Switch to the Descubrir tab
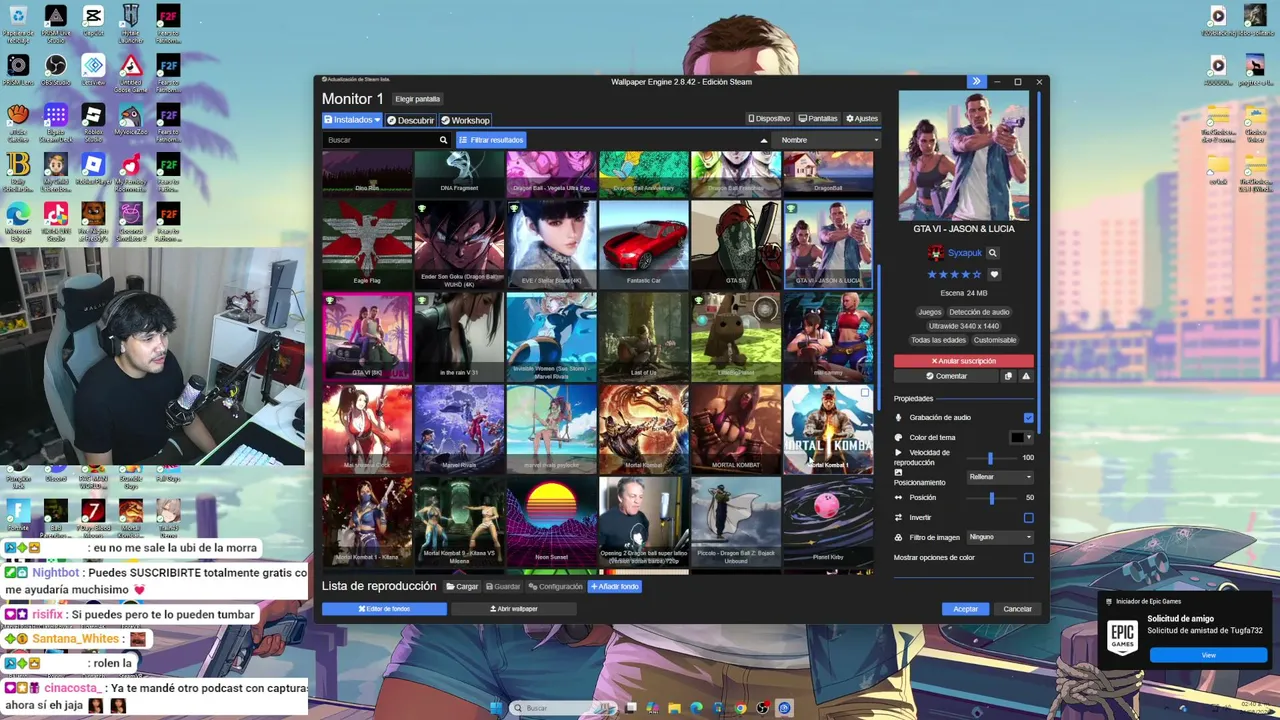Image resolution: width=1280 pixels, height=720 pixels. 411,120
